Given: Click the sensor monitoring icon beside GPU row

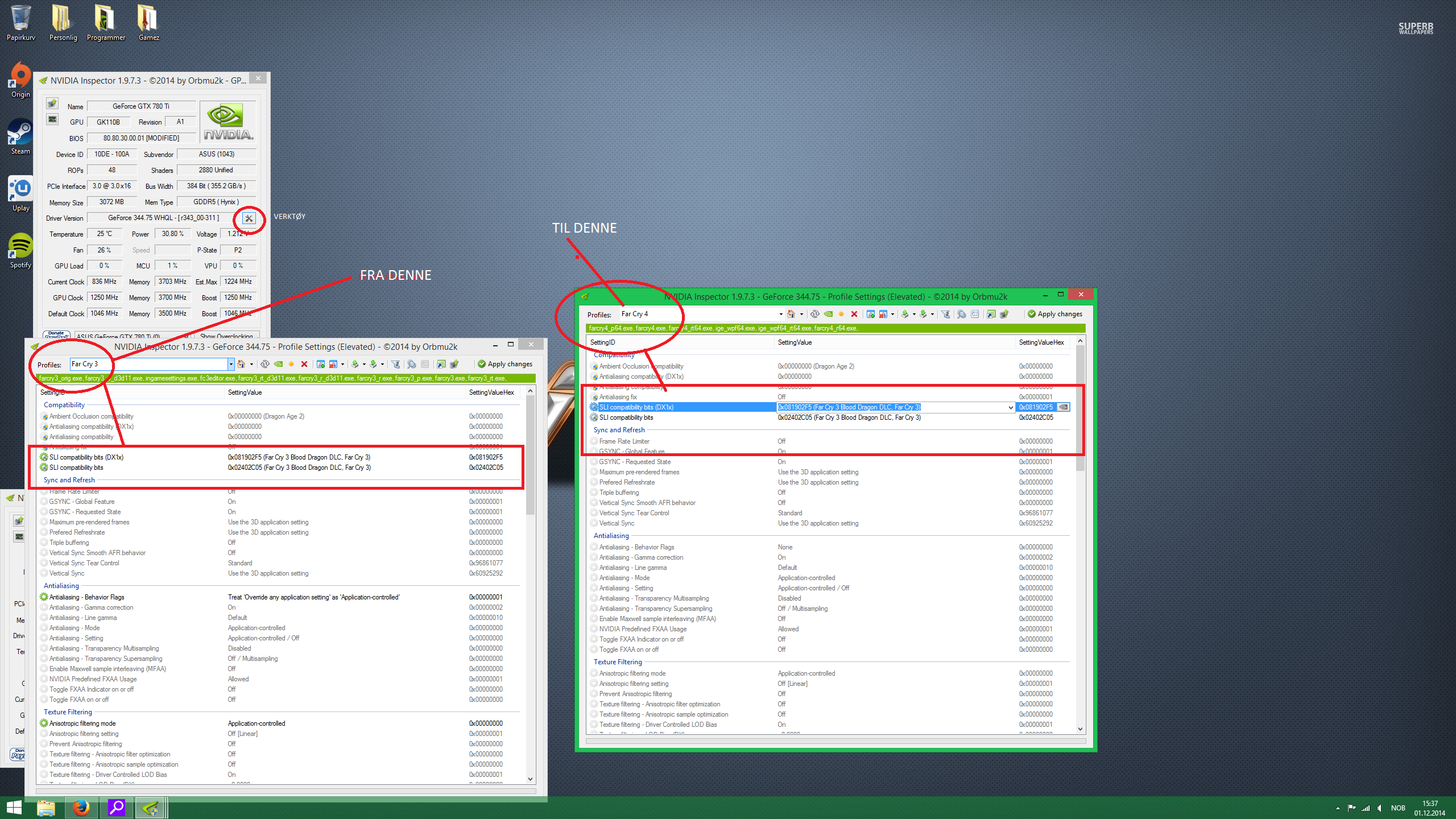Looking at the screenshot, I should pos(52,119).
